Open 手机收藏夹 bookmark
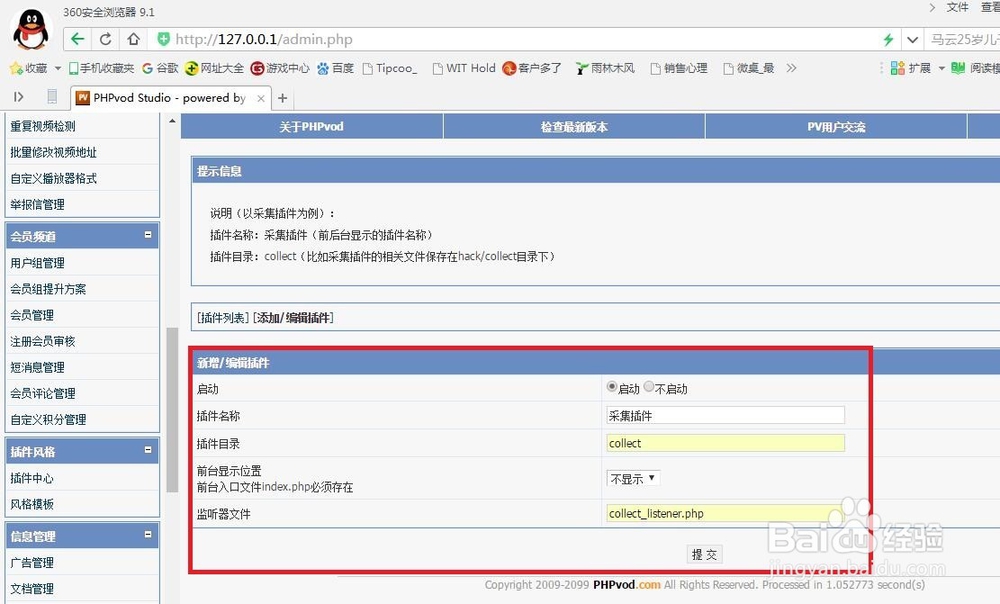 tap(101, 68)
